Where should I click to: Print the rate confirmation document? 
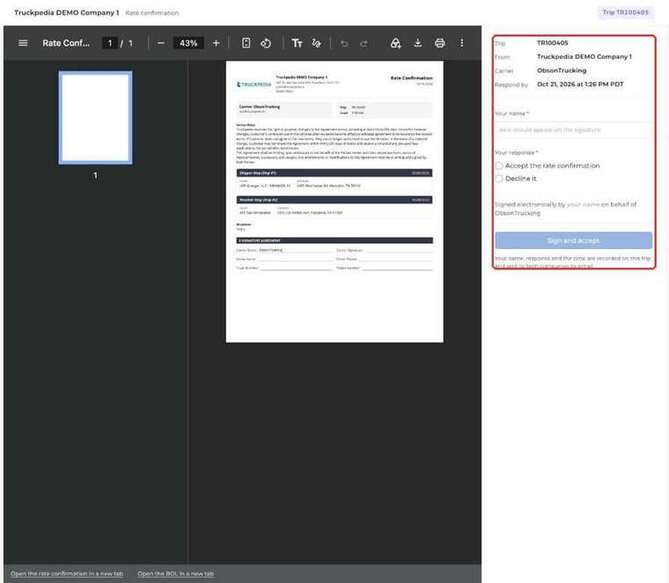(440, 43)
